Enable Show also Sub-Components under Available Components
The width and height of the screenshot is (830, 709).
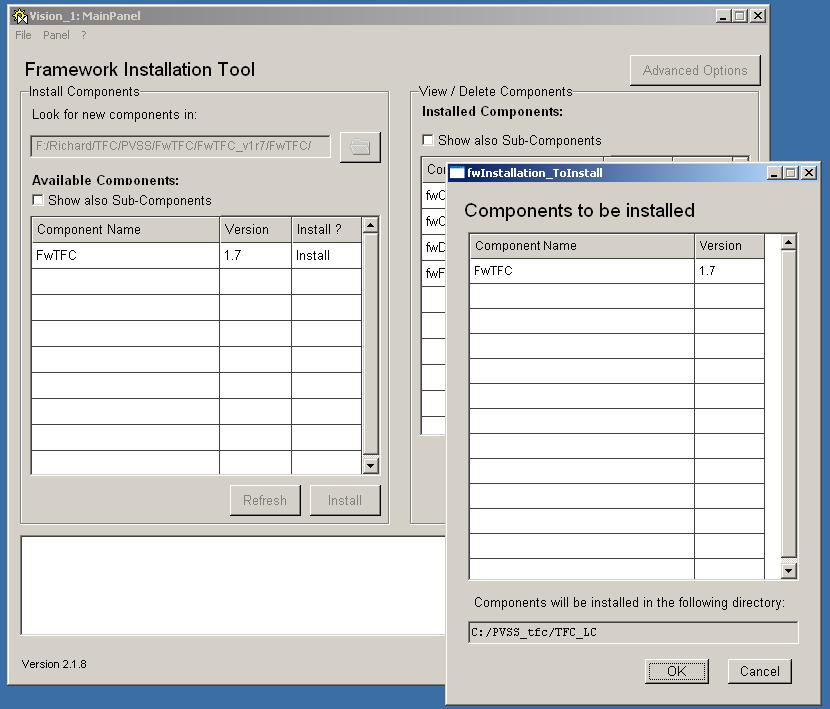pyautogui.click(x=38, y=200)
